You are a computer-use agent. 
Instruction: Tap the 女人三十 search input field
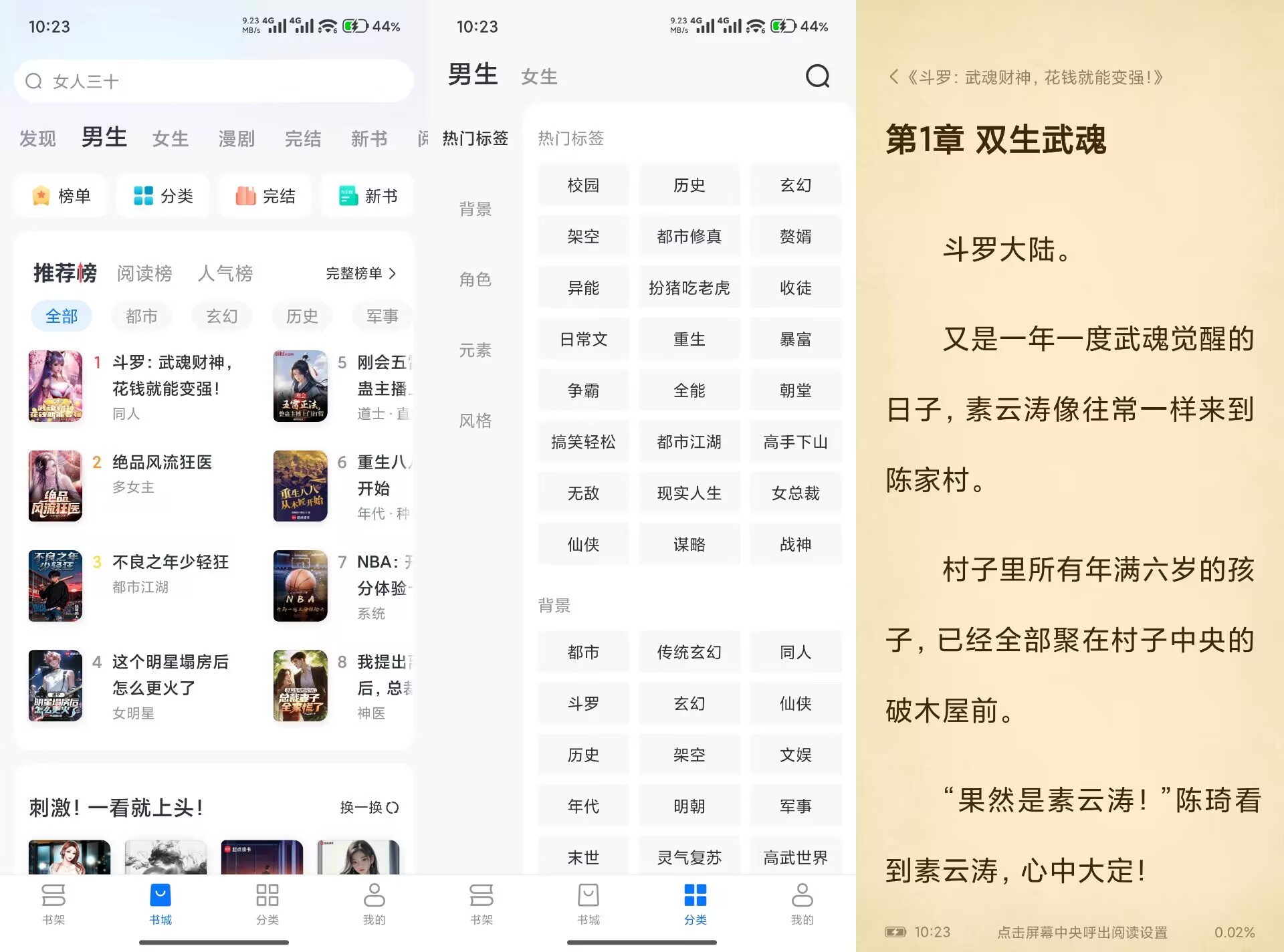coord(214,81)
